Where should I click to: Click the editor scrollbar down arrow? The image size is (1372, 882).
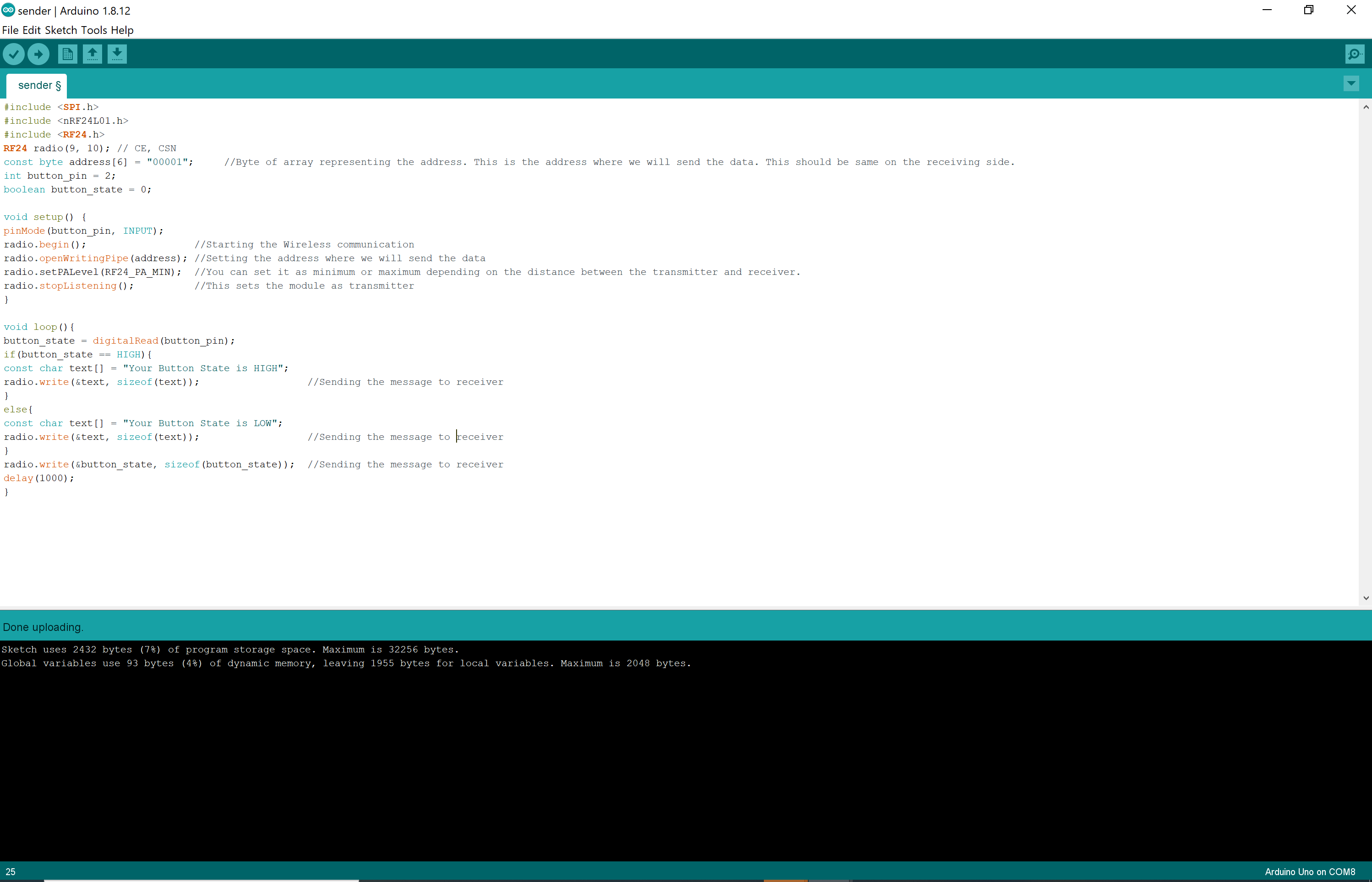click(x=1366, y=598)
